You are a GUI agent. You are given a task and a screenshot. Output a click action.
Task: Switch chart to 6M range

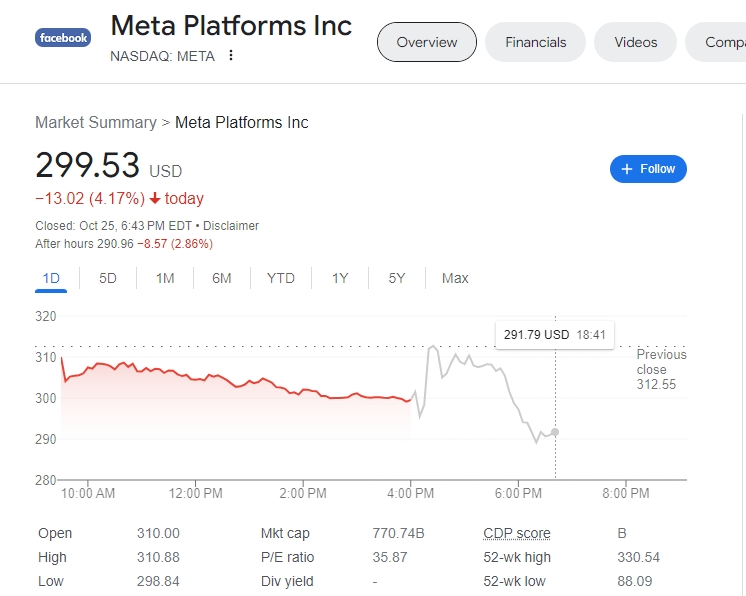[x=222, y=278]
